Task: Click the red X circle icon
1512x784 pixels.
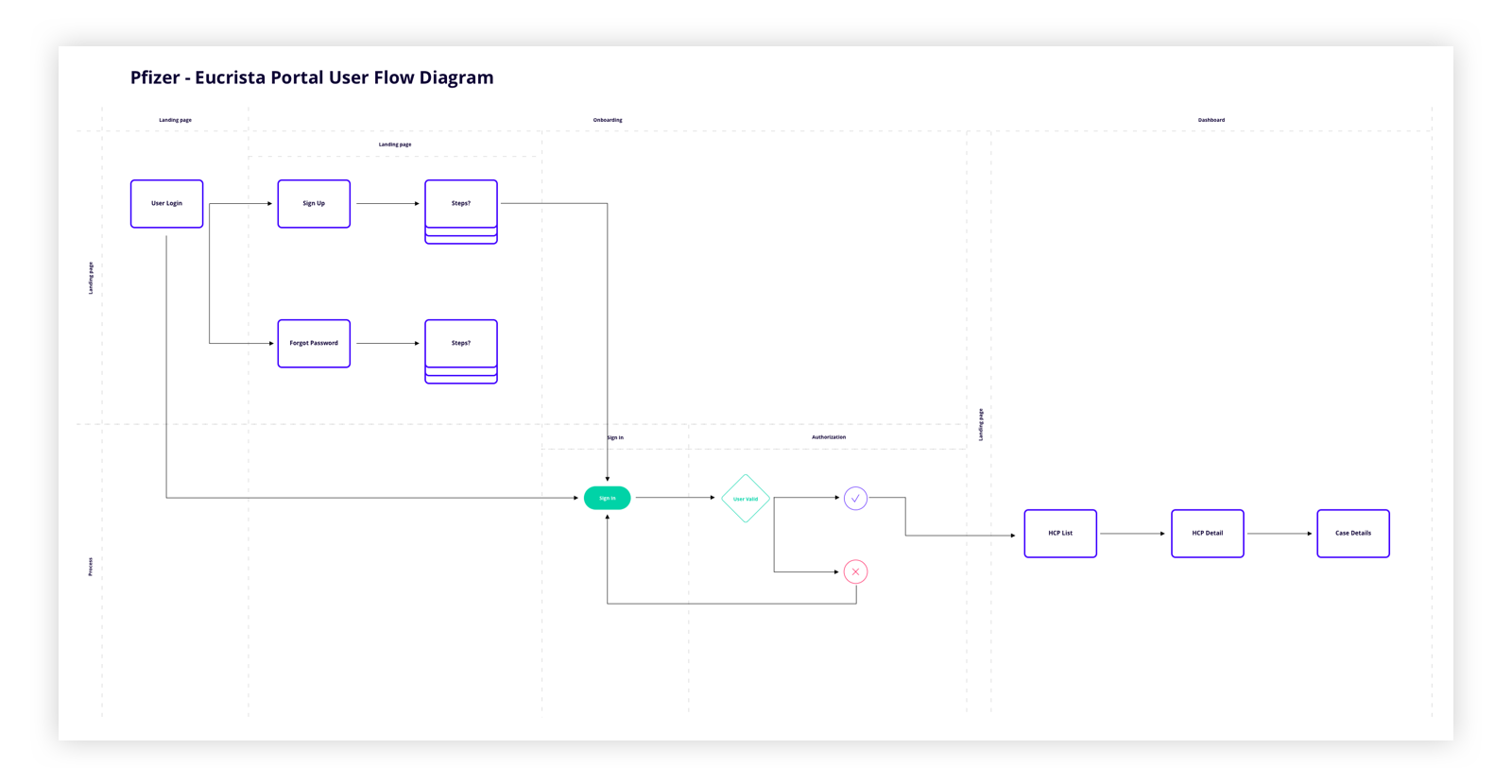Action: (855, 571)
